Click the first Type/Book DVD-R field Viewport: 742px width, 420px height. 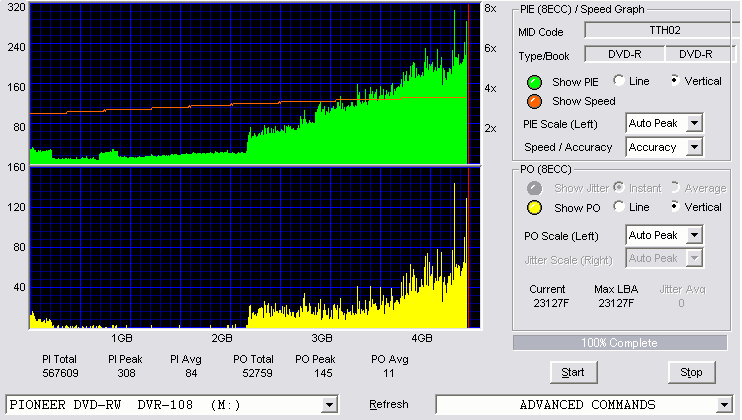pyautogui.click(x=625, y=54)
